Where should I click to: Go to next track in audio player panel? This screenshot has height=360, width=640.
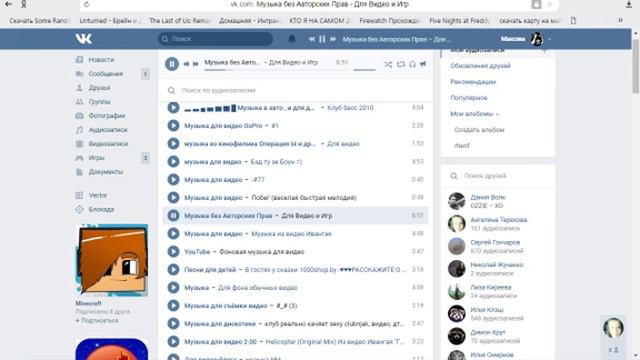[196, 64]
